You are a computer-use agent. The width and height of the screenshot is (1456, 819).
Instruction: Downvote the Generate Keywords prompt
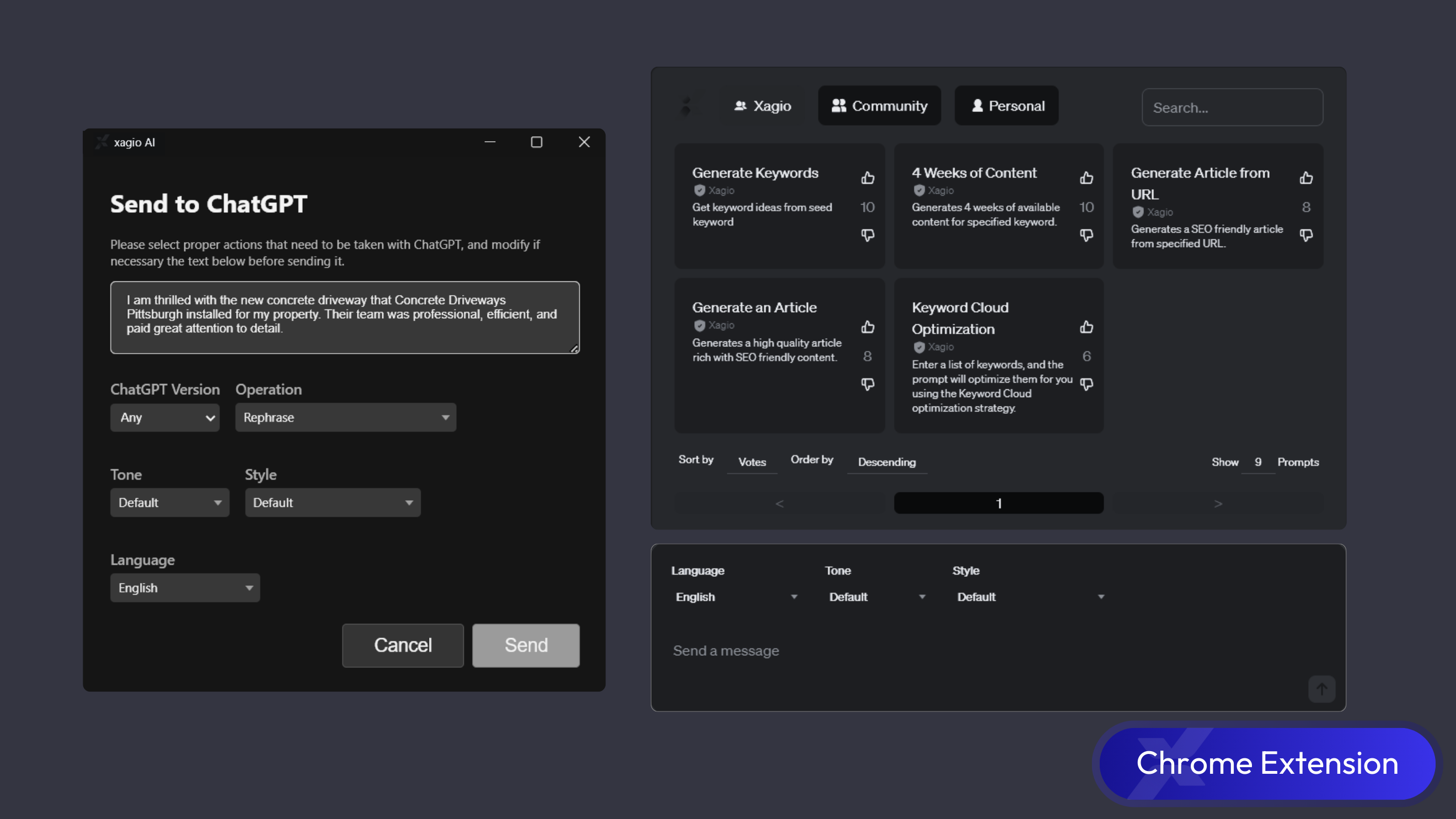click(x=868, y=234)
